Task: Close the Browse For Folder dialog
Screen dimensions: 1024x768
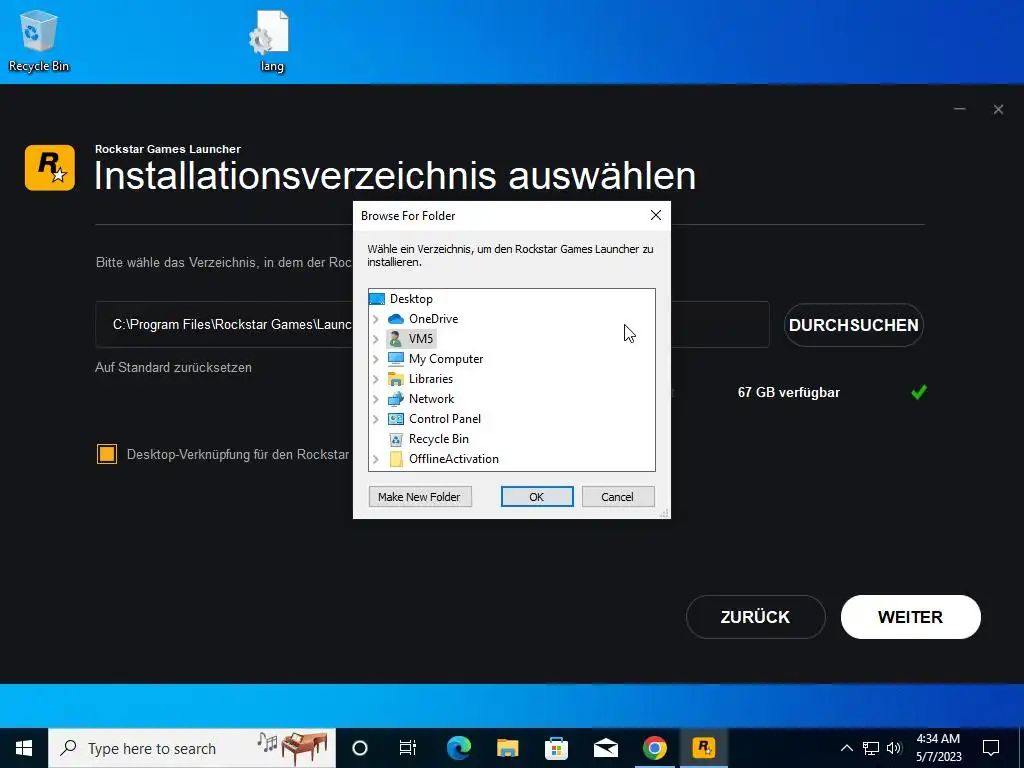Action: pyautogui.click(x=656, y=216)
